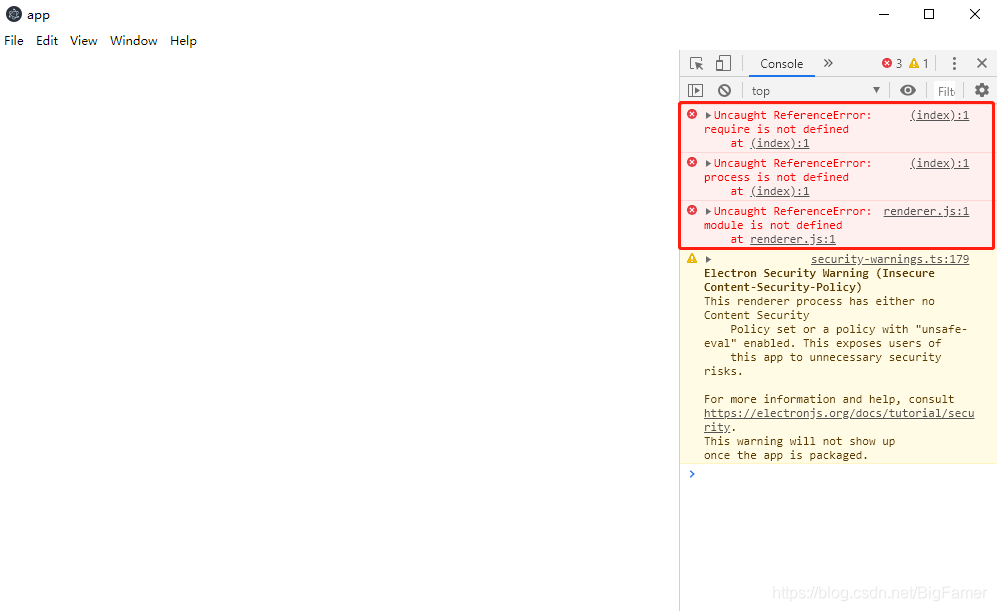This screenshot has height=611, width=997.
Task: Select 'module is not defined' message text
Action: point(773,225)
